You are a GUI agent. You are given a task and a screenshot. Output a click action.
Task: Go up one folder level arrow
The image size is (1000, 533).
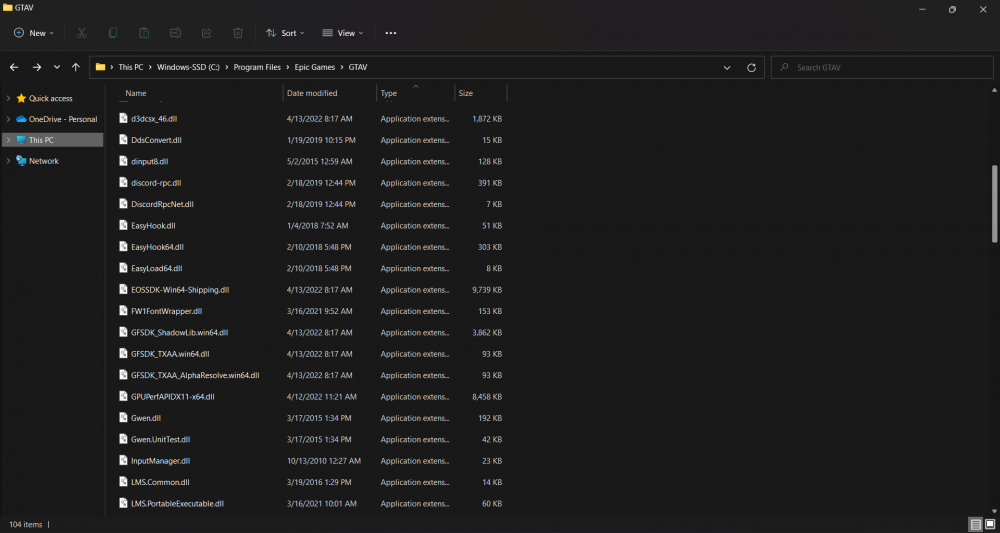(x=76, y=67)
